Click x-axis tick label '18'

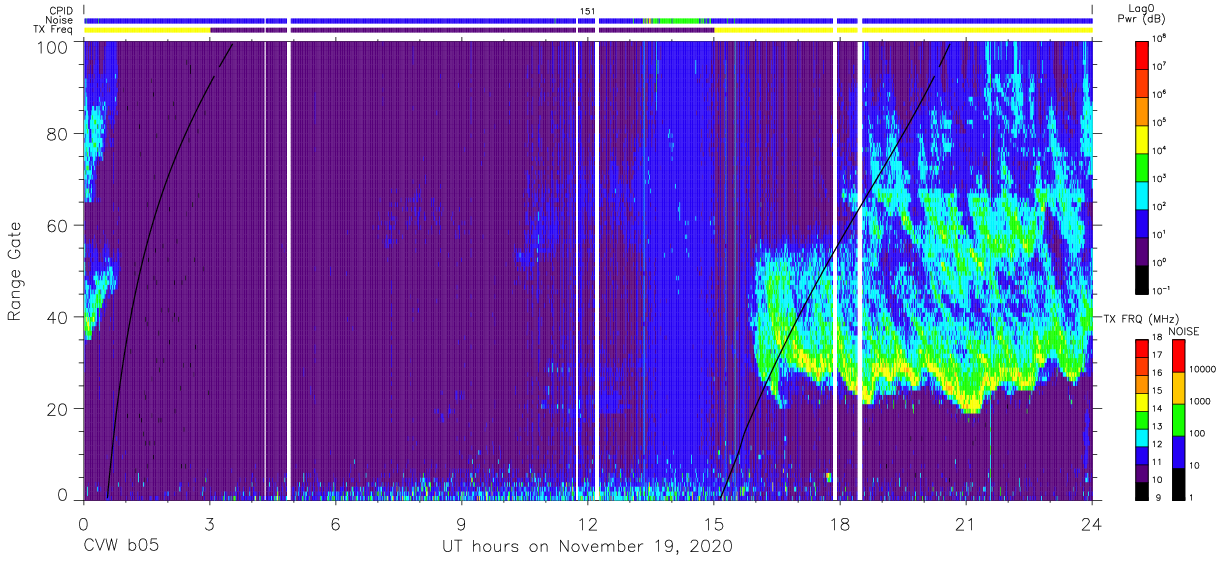(x=839, y=524)
